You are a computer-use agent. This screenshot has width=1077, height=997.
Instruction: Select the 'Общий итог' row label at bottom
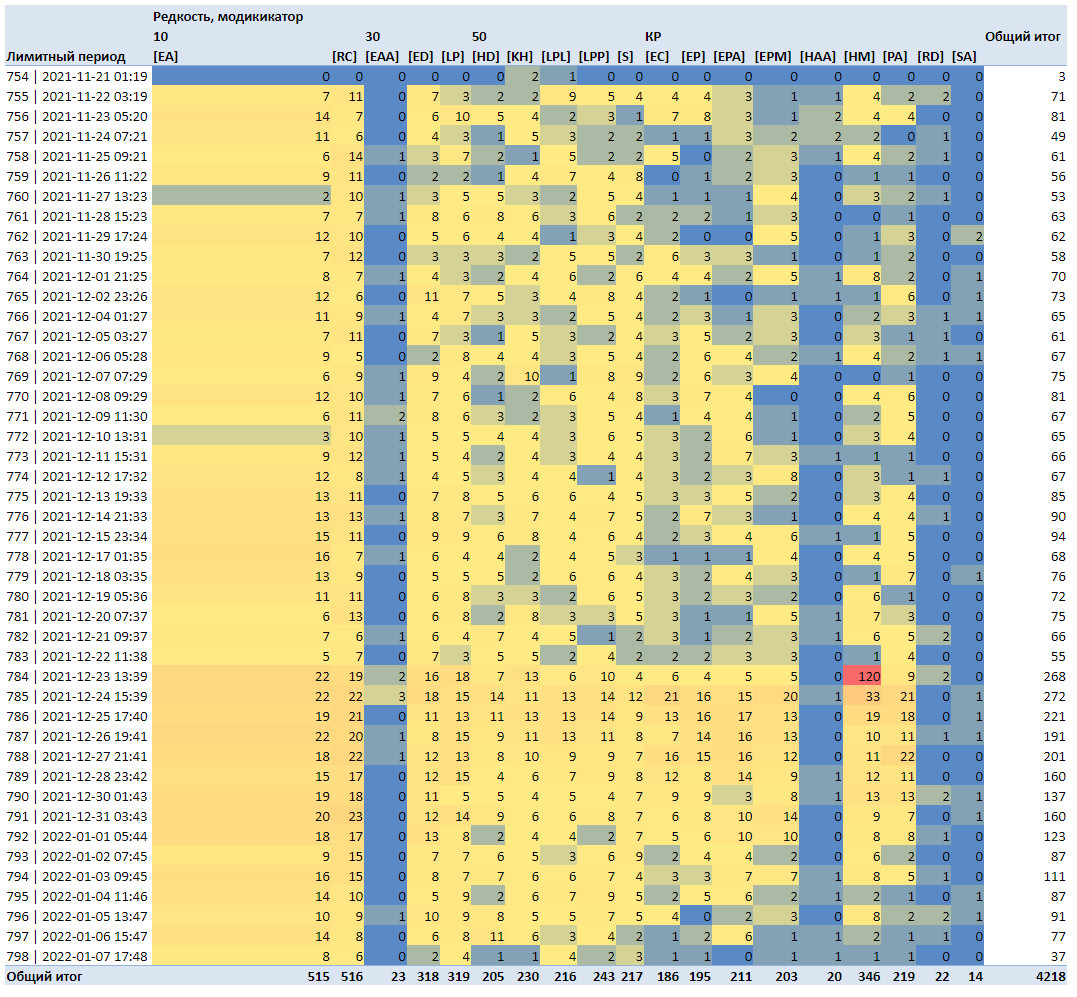pos(45,976)
